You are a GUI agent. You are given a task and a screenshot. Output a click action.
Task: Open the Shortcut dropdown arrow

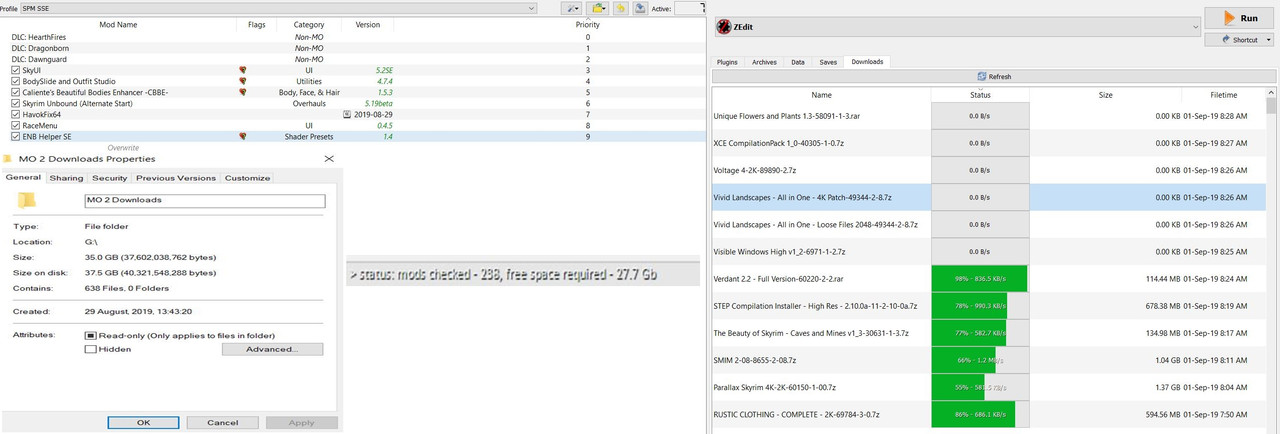pyautogui.click(x=1268, y=40)
